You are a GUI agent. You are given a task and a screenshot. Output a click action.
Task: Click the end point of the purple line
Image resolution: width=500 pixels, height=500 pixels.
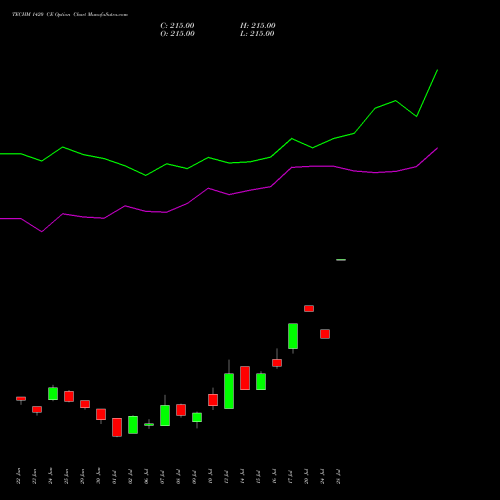(437, 148)
